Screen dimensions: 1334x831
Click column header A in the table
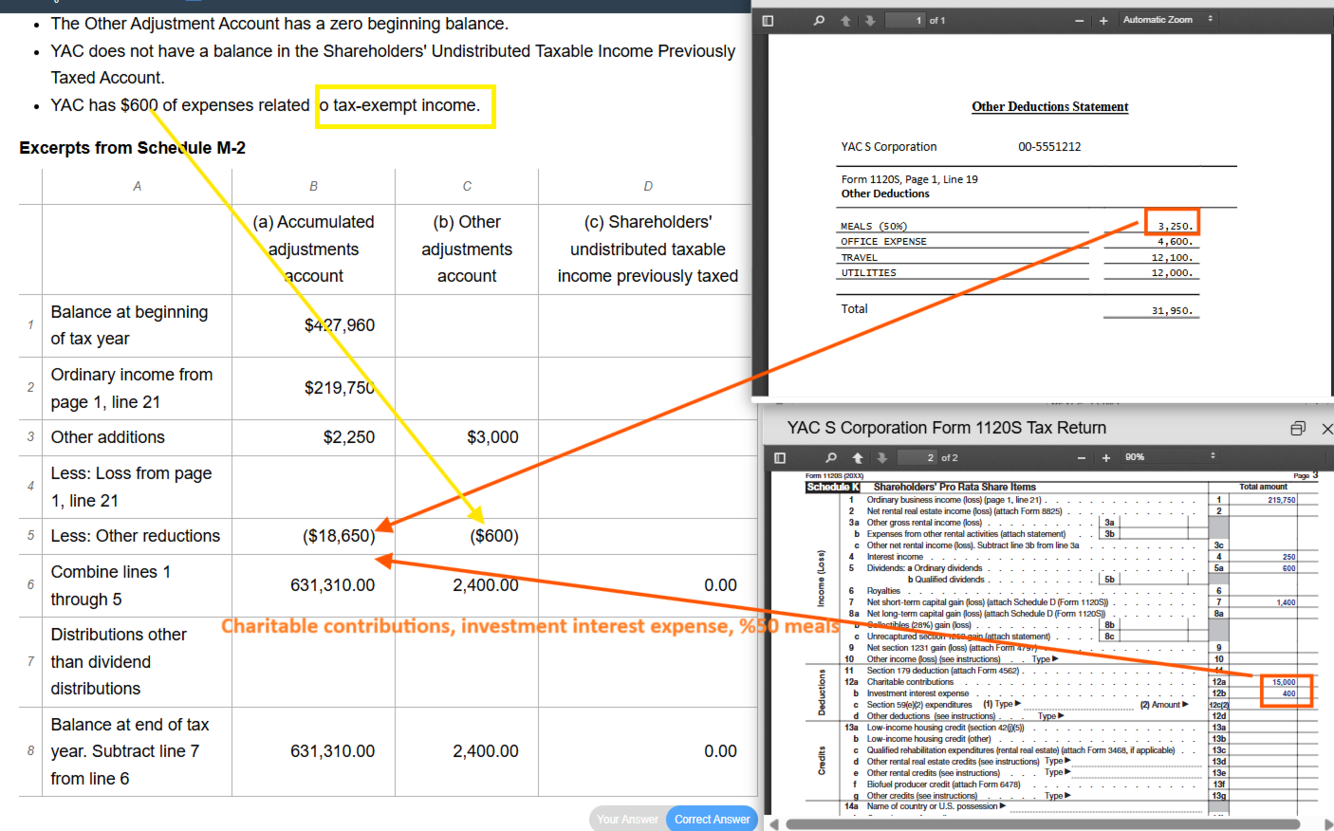(137, 186)
